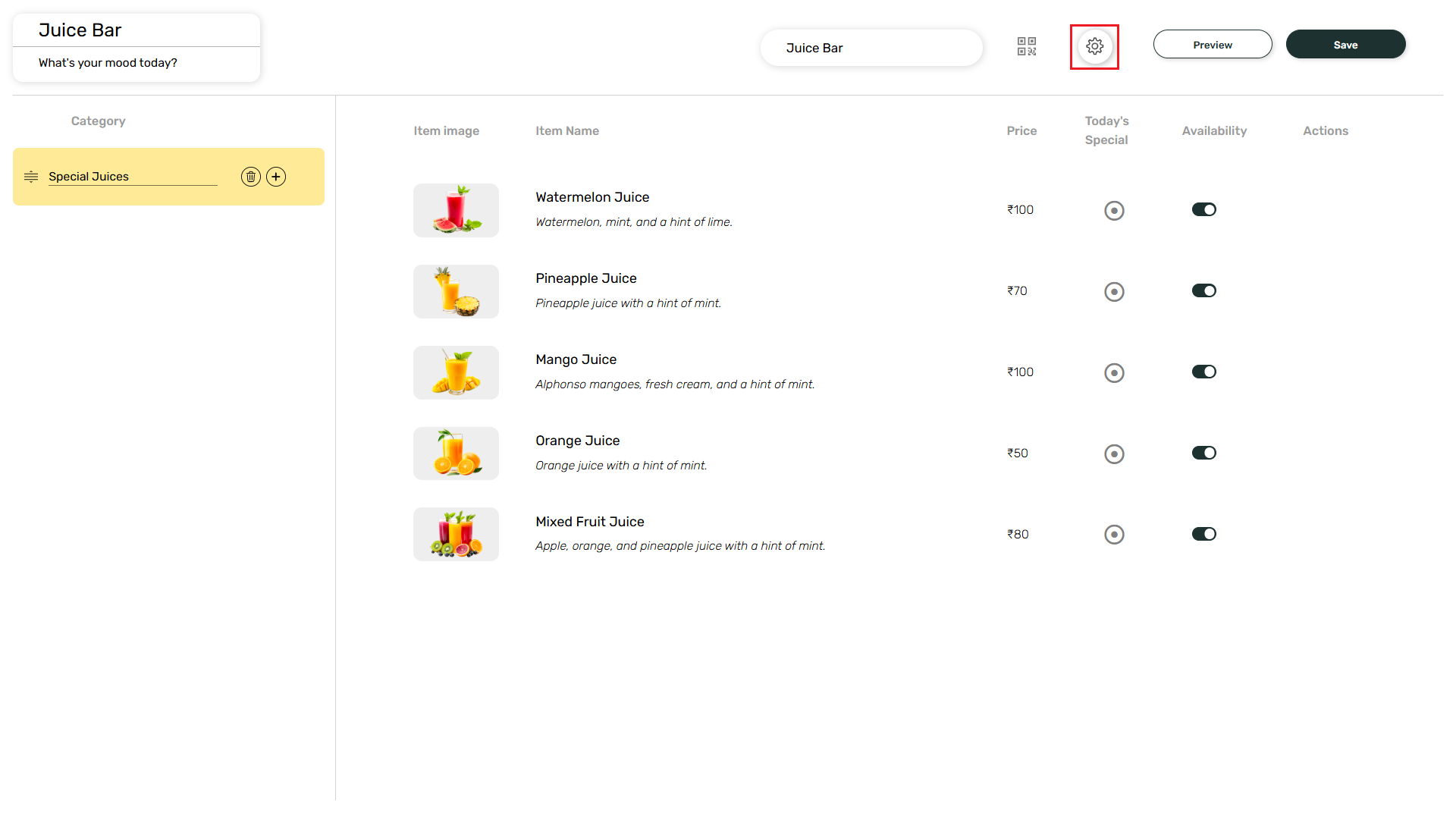1456x819 pixels.
Task: Add item to Special Juices category
Action: click(x=276, y=177)
